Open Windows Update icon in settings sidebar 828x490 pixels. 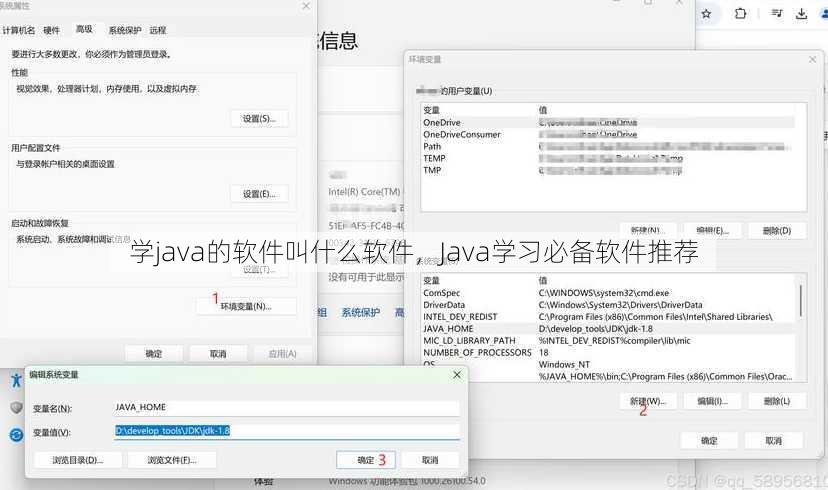(x=16, y=435)
